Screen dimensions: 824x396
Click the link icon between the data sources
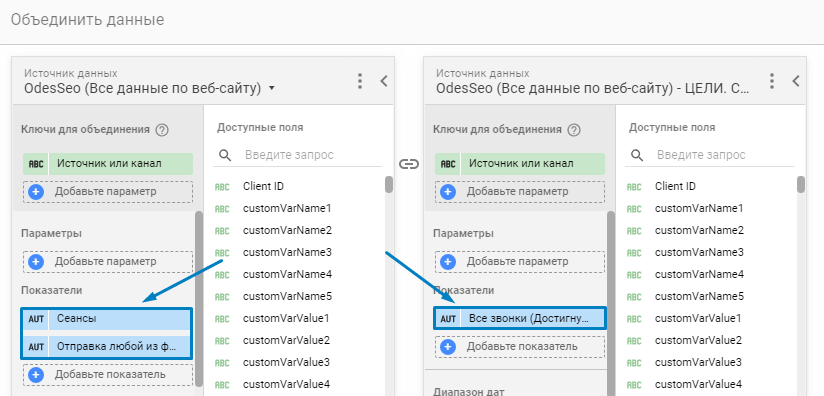409,164
